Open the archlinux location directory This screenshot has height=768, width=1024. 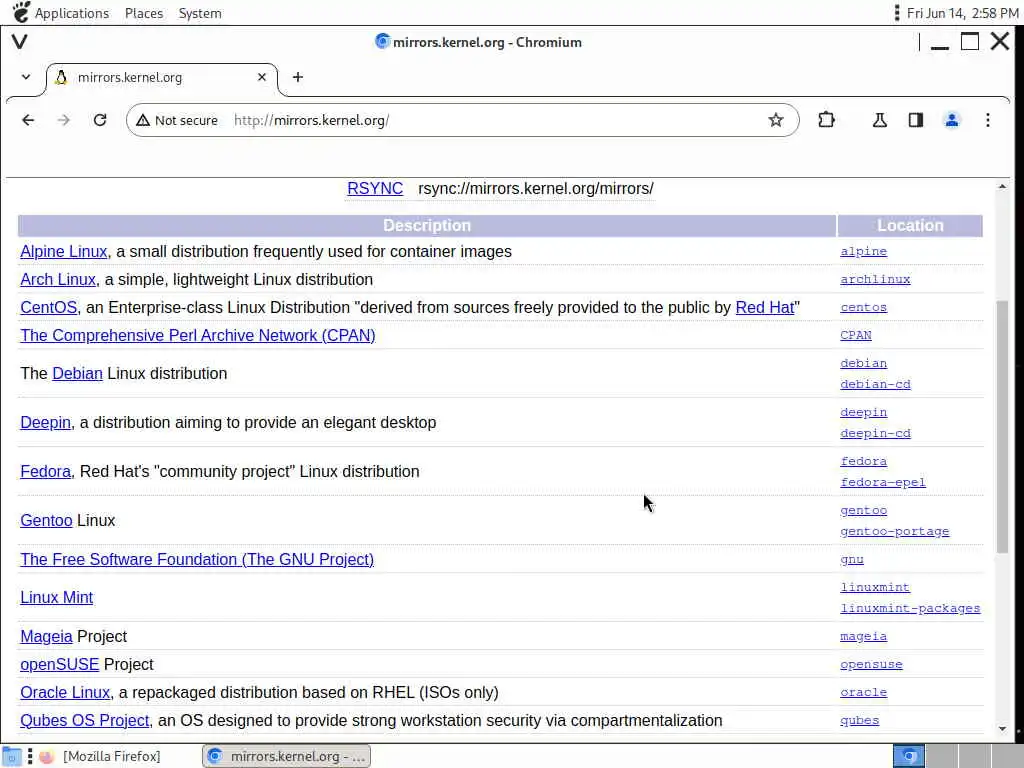coord(875,280)
